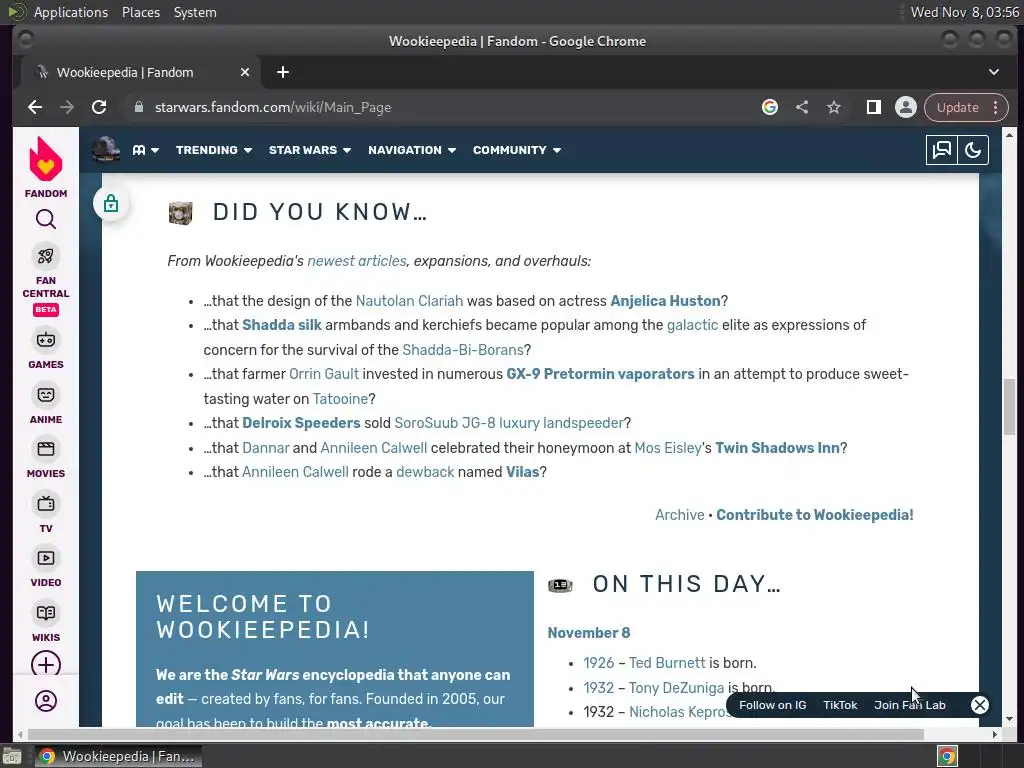Open the Places menu
The width and height of the screenshot is (1024, 768).
(x=140, y=12)
